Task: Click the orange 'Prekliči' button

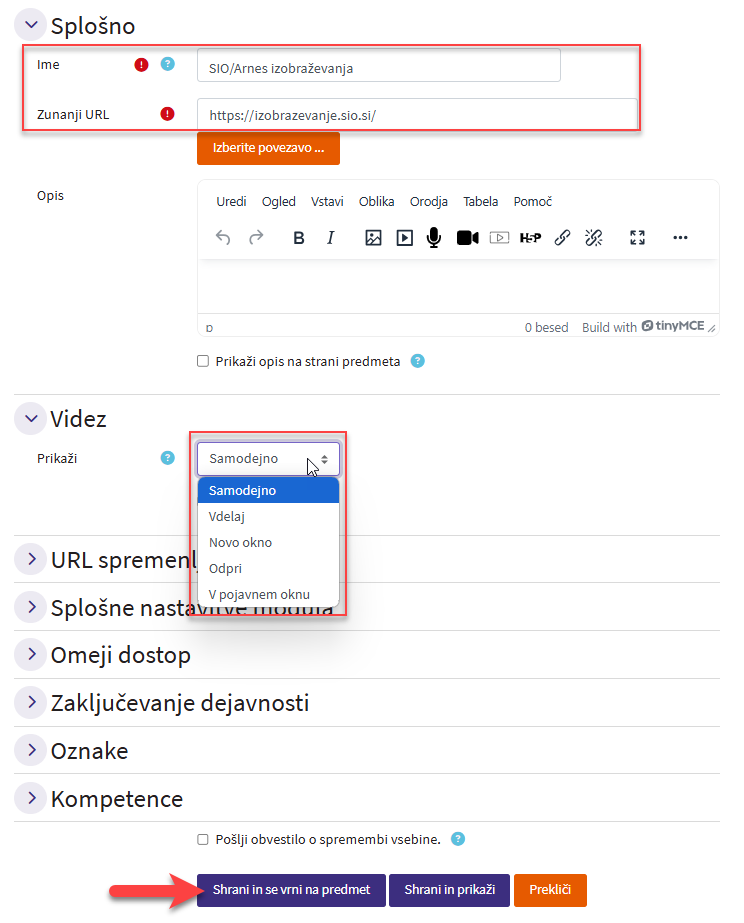Action: [x=550, y=890]
